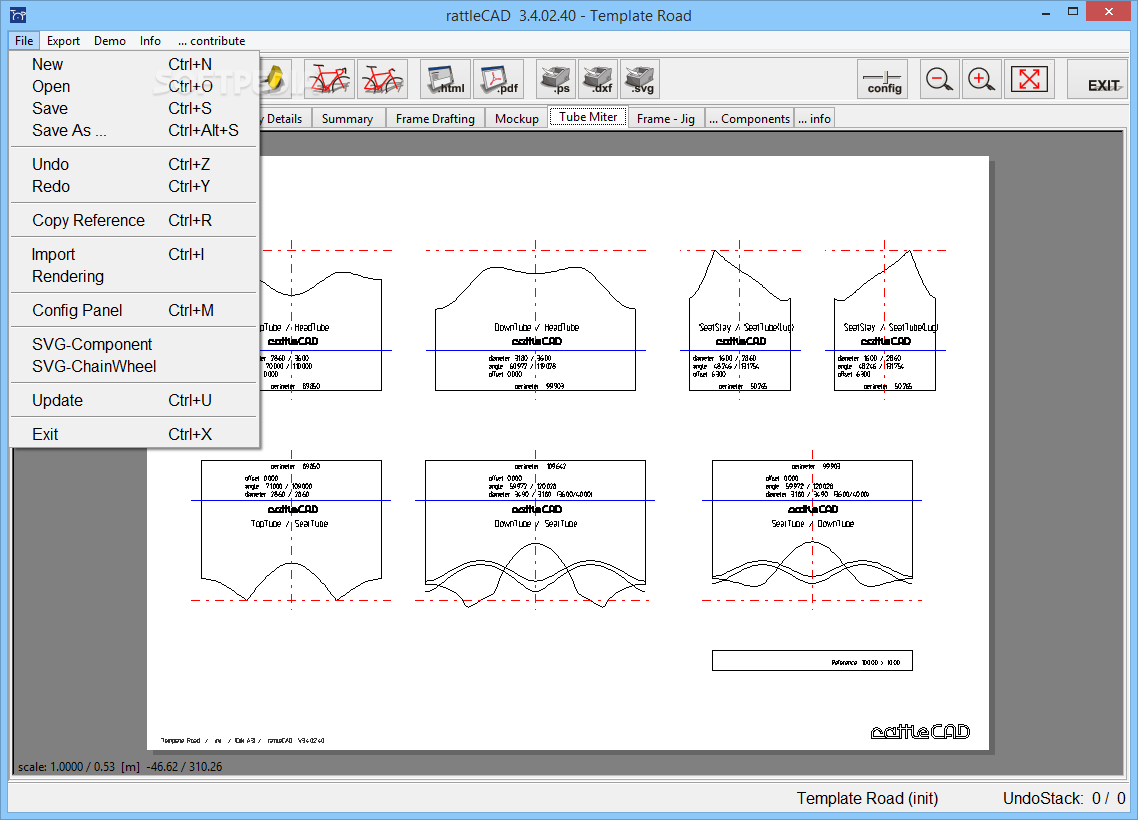Select the Tube Miter tab
The height and width of the screenshot is (820, 1138).
588,117
